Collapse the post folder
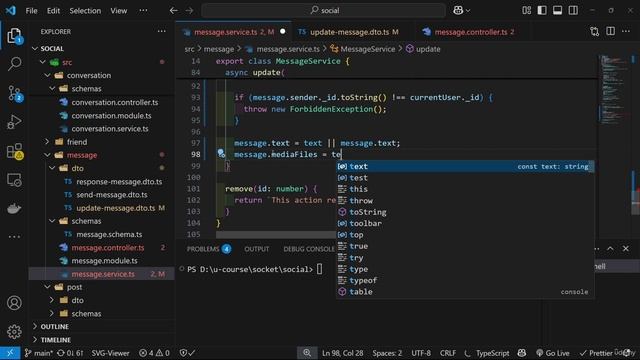640x360 pixels. click(x=74, y=287)
